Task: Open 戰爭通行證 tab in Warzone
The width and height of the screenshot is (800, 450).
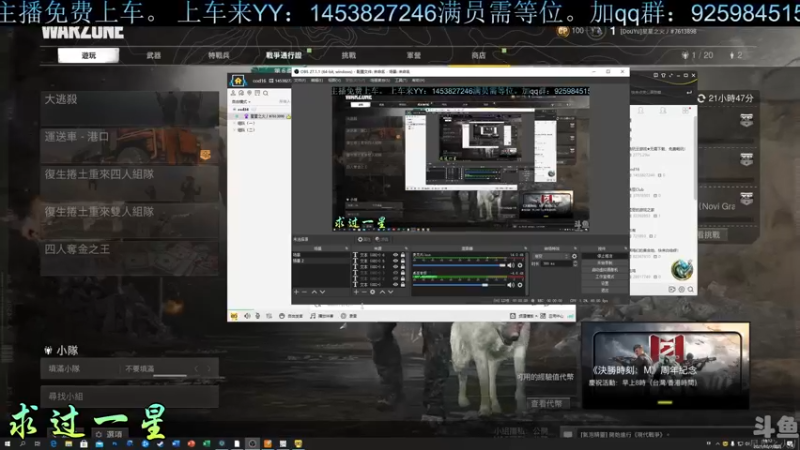Action: point(284,55)
